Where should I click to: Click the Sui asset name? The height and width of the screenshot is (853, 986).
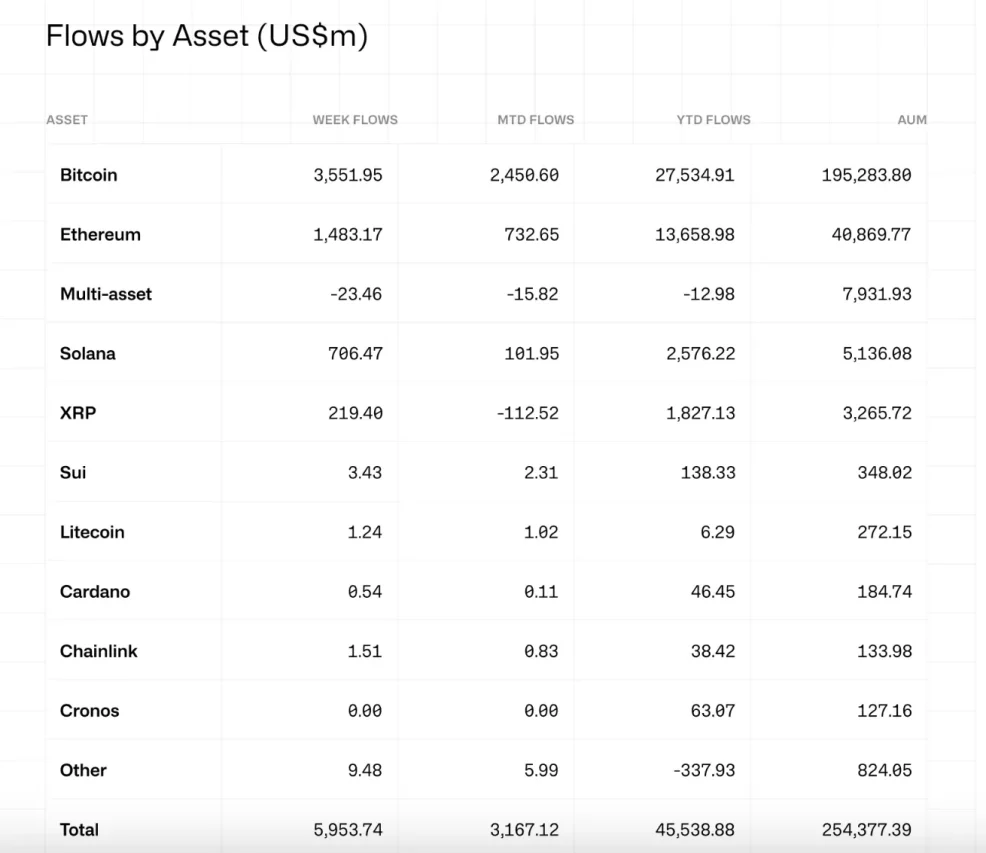point(73,472)
